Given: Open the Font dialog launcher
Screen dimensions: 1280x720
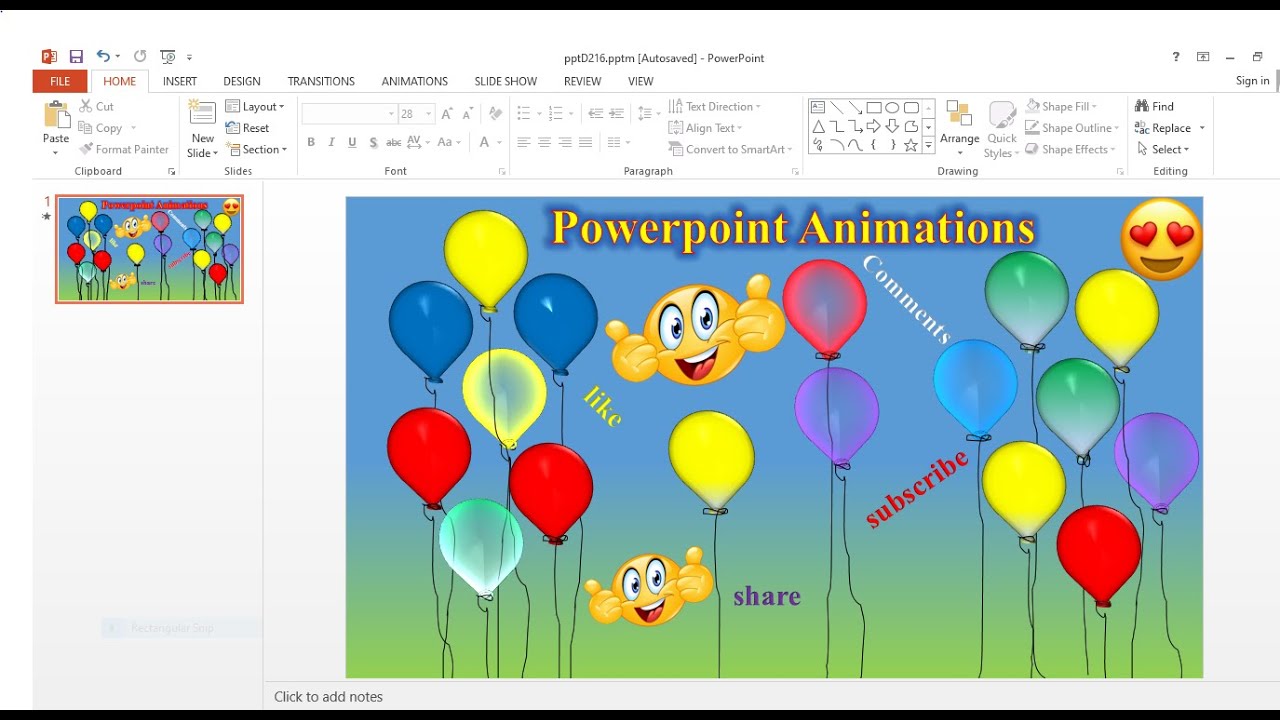Looking at the screenshot, I should click(502, 172).
